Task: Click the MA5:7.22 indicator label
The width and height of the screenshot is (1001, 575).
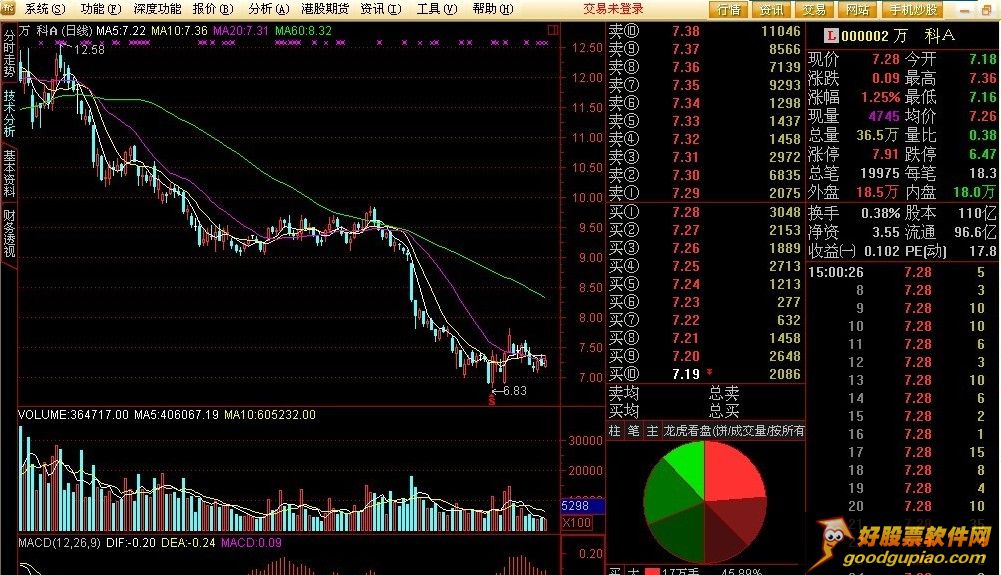Action: (121, 31)
